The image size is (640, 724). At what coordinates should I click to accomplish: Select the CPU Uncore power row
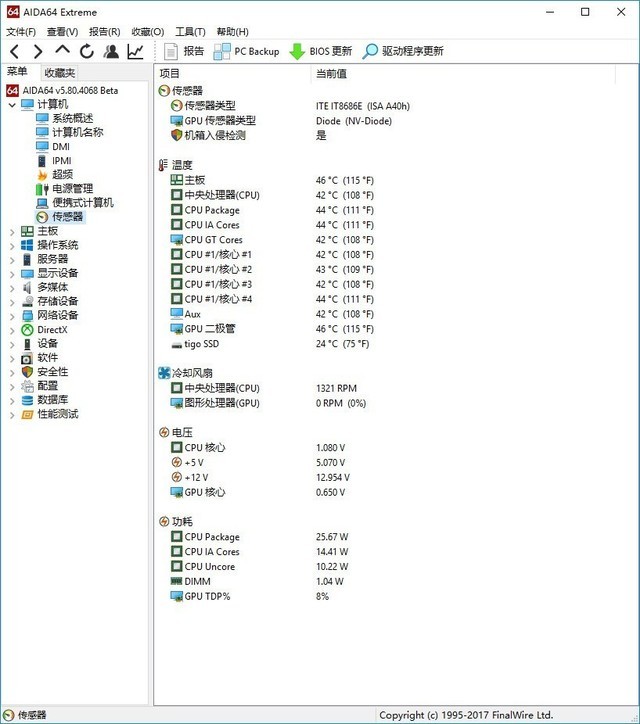click(260, 567)
